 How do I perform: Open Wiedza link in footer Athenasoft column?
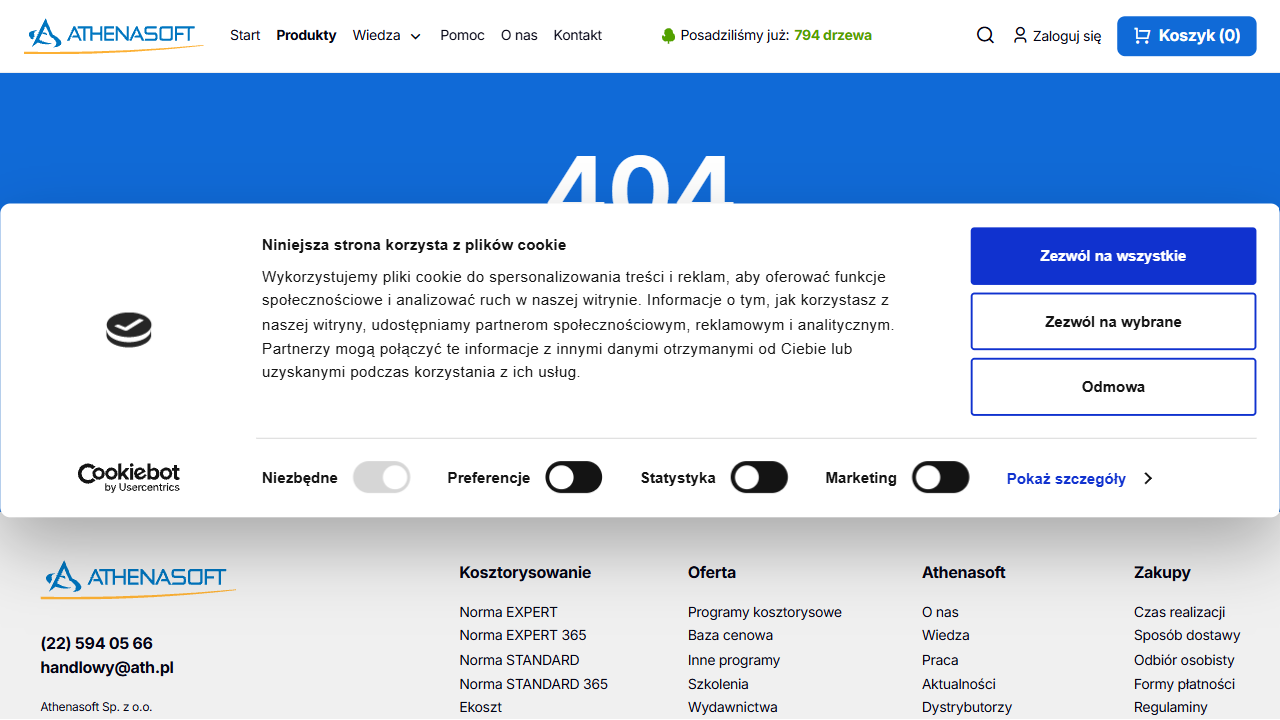[946, 635]
